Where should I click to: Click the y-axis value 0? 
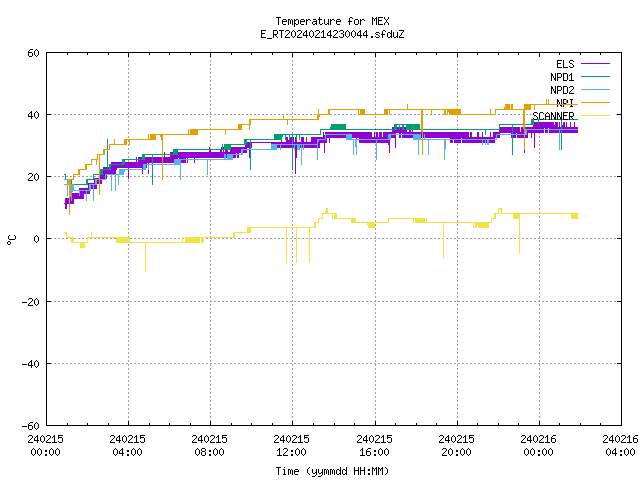[36, 239]
